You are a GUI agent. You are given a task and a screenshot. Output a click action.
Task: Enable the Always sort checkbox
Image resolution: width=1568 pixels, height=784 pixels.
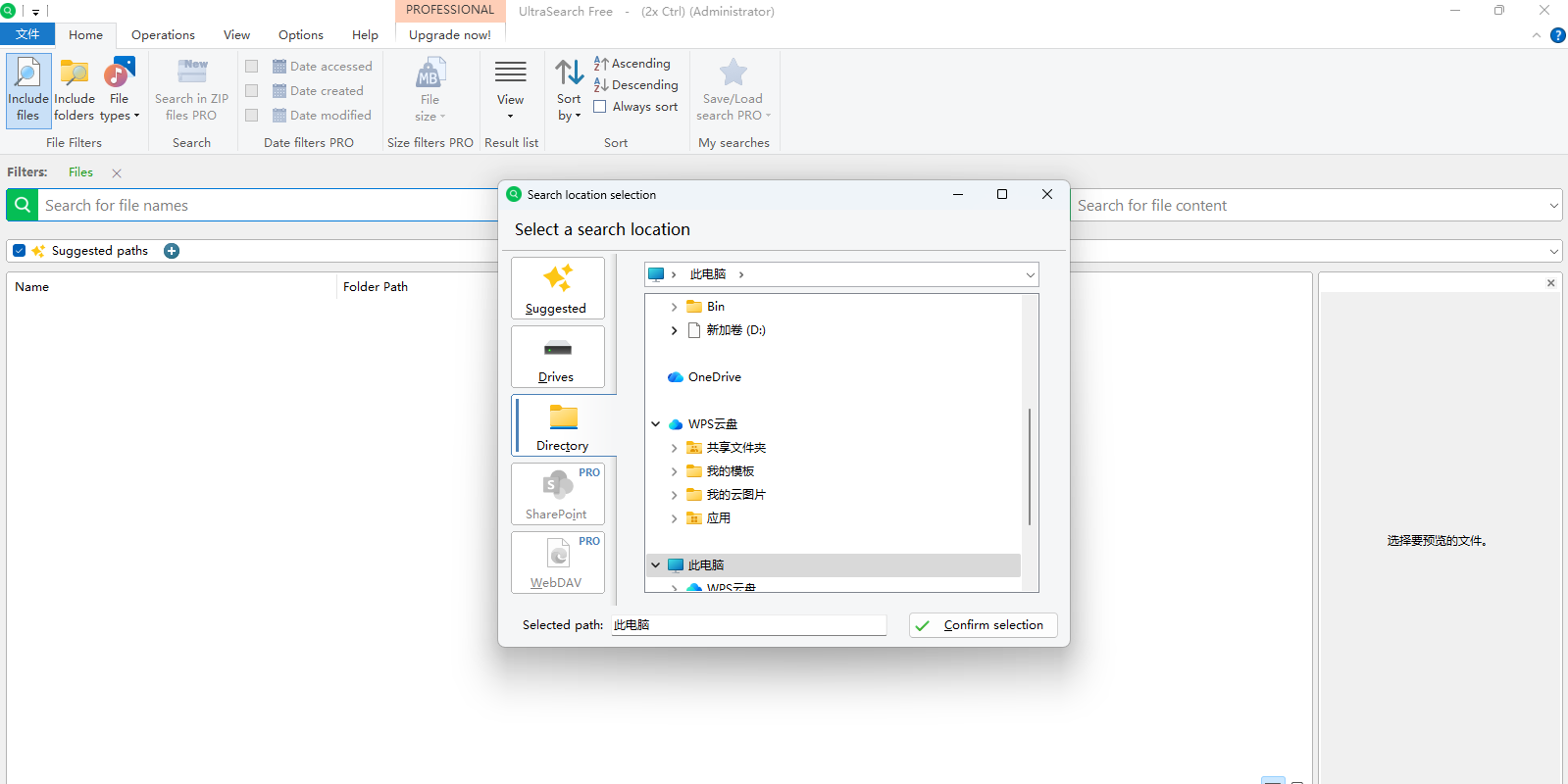click(600, 107)
